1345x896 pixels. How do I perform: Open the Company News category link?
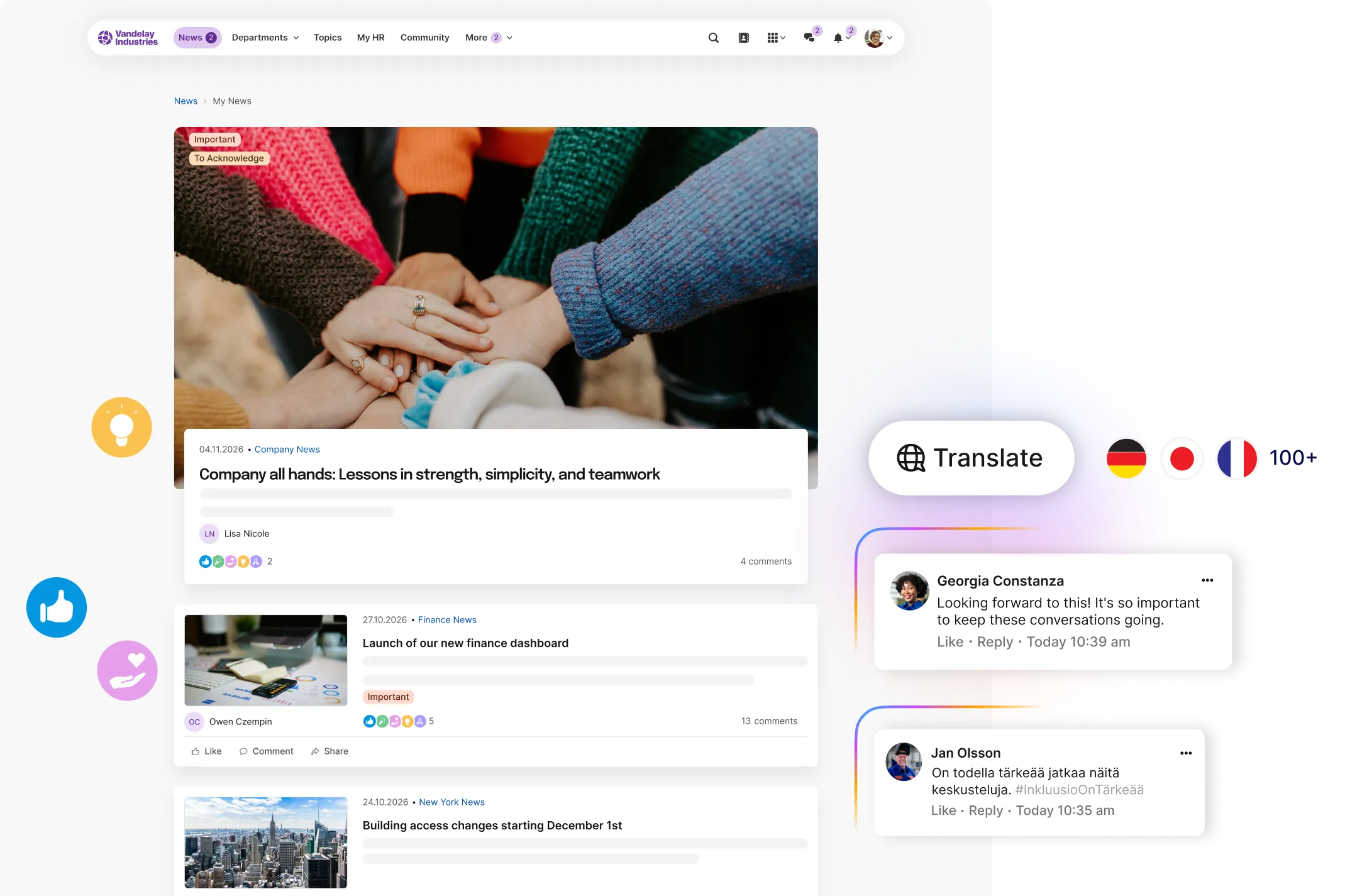click(x=287, y=449)
